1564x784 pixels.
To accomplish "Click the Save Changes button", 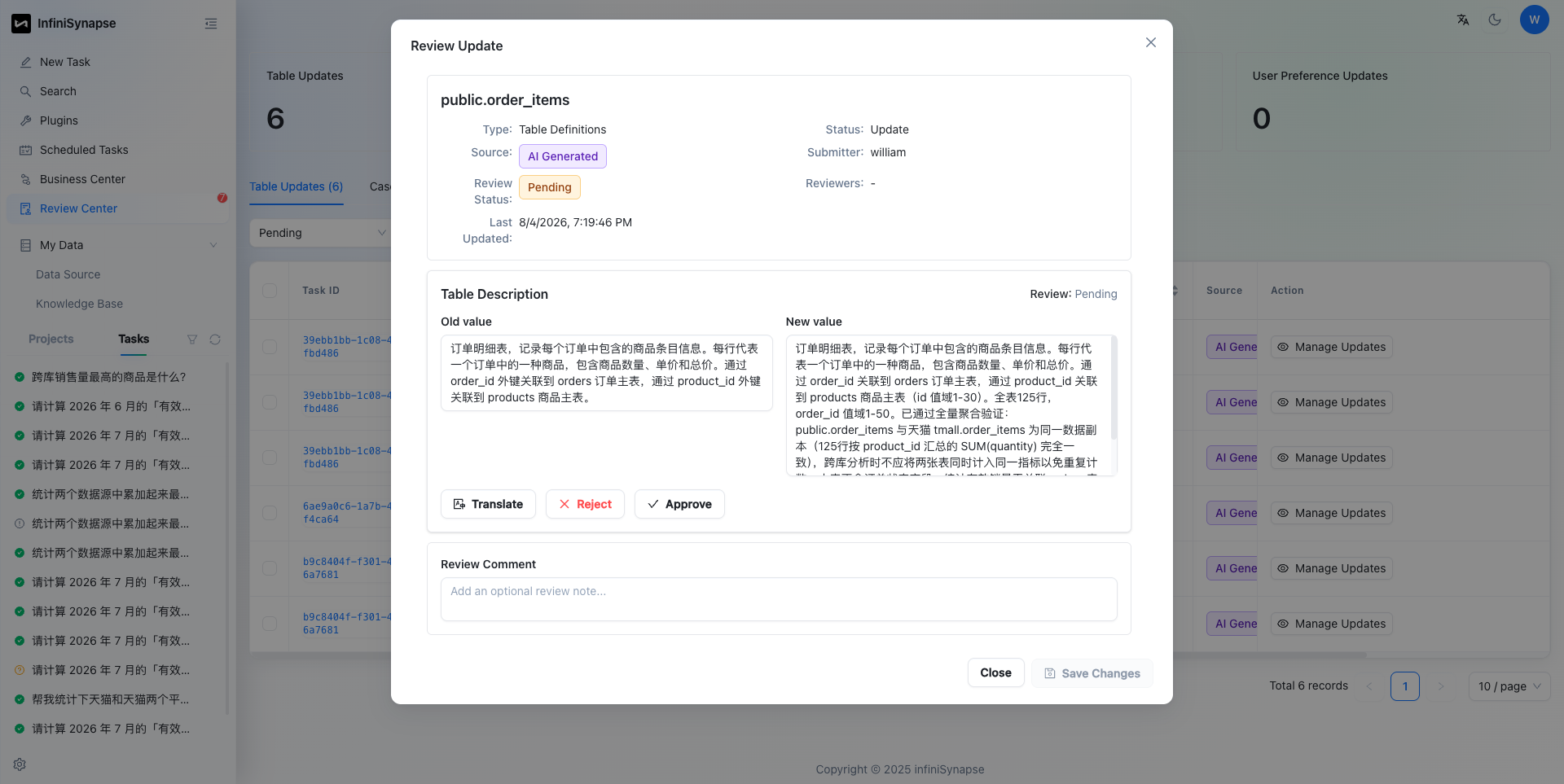I will point(1092,673).
